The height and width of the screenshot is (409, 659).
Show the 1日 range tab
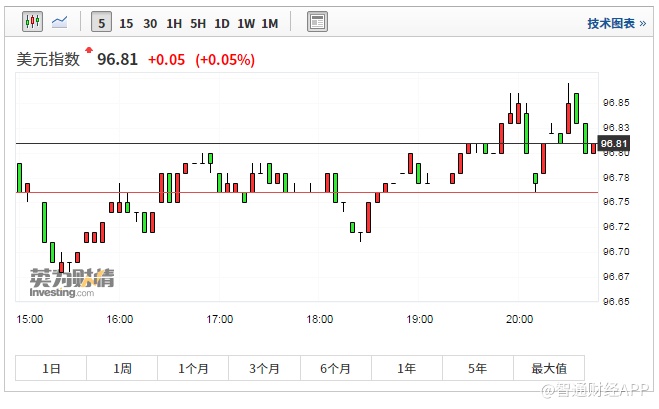(51, 368)
